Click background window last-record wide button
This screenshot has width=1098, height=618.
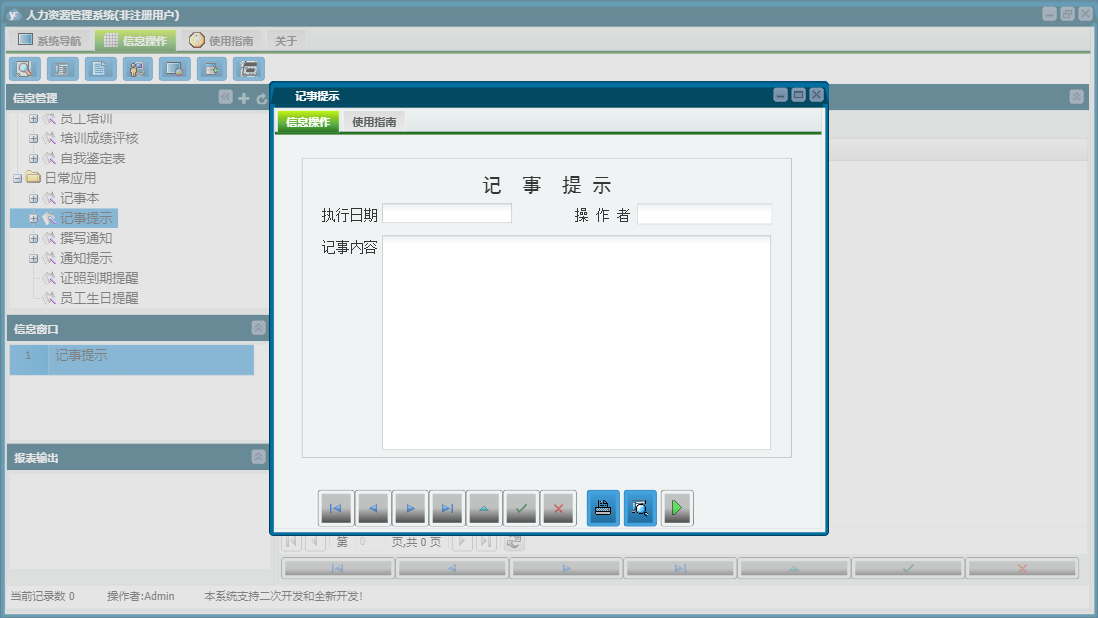tap(680, 568)
